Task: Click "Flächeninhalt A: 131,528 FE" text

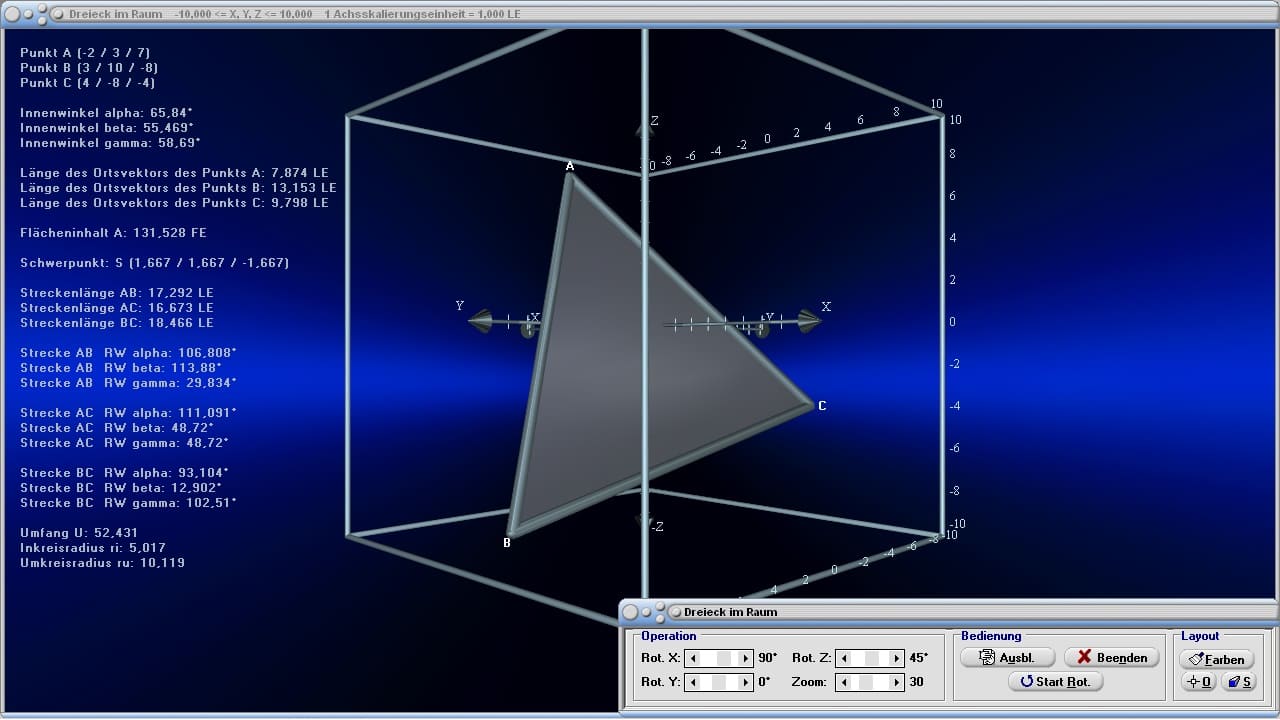Action: pos(113,232)
